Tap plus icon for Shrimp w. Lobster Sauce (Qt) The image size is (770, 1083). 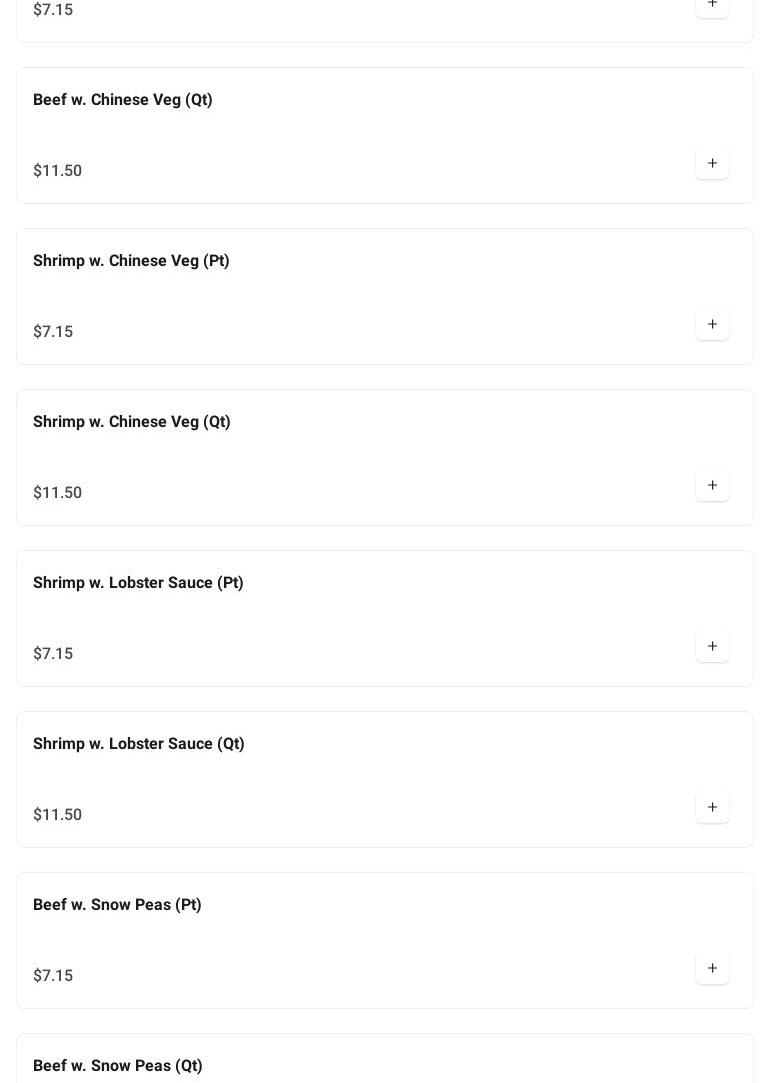pyautogui.click(x=712, y=807)
